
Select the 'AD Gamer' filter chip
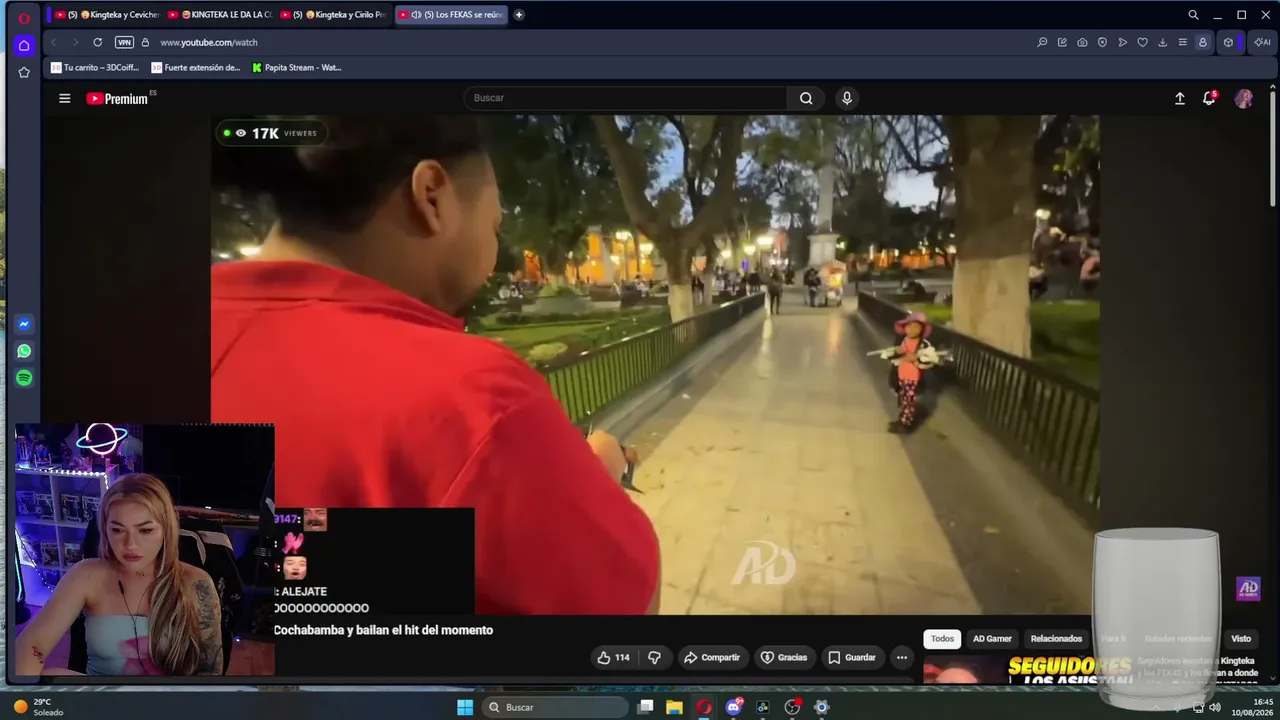click(993, 639)
